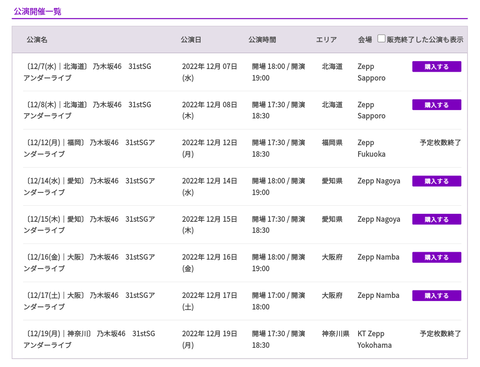This screenshot has height=367, width=480.
Task: Click date 2022年 12月 16日 (金)
Action: [209, 263]
